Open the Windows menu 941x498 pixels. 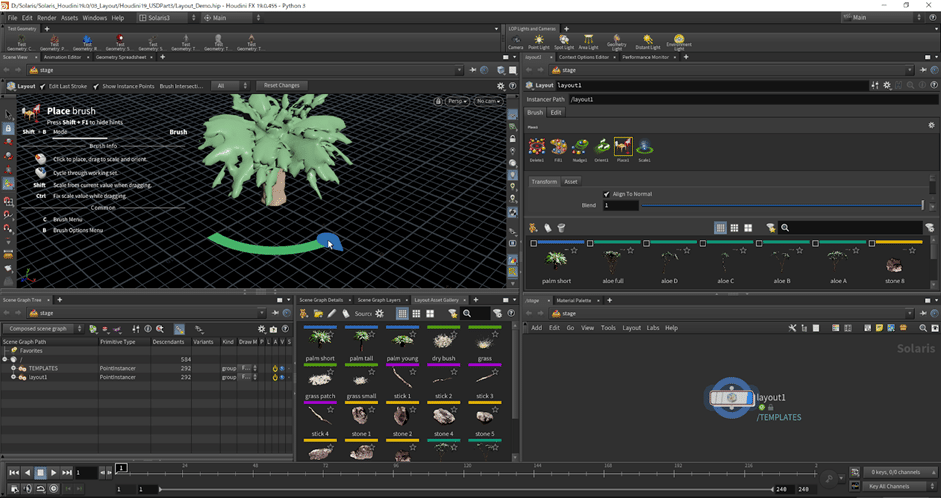click(x=94, y=18)
